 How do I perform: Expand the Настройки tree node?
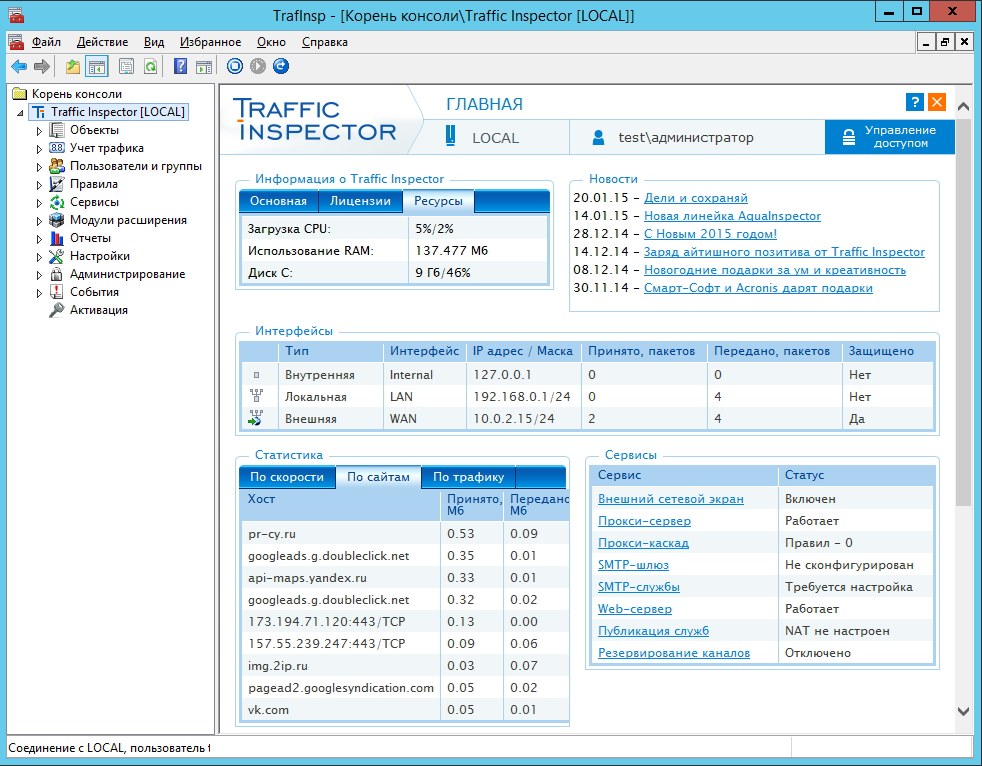tap(40, 256)
